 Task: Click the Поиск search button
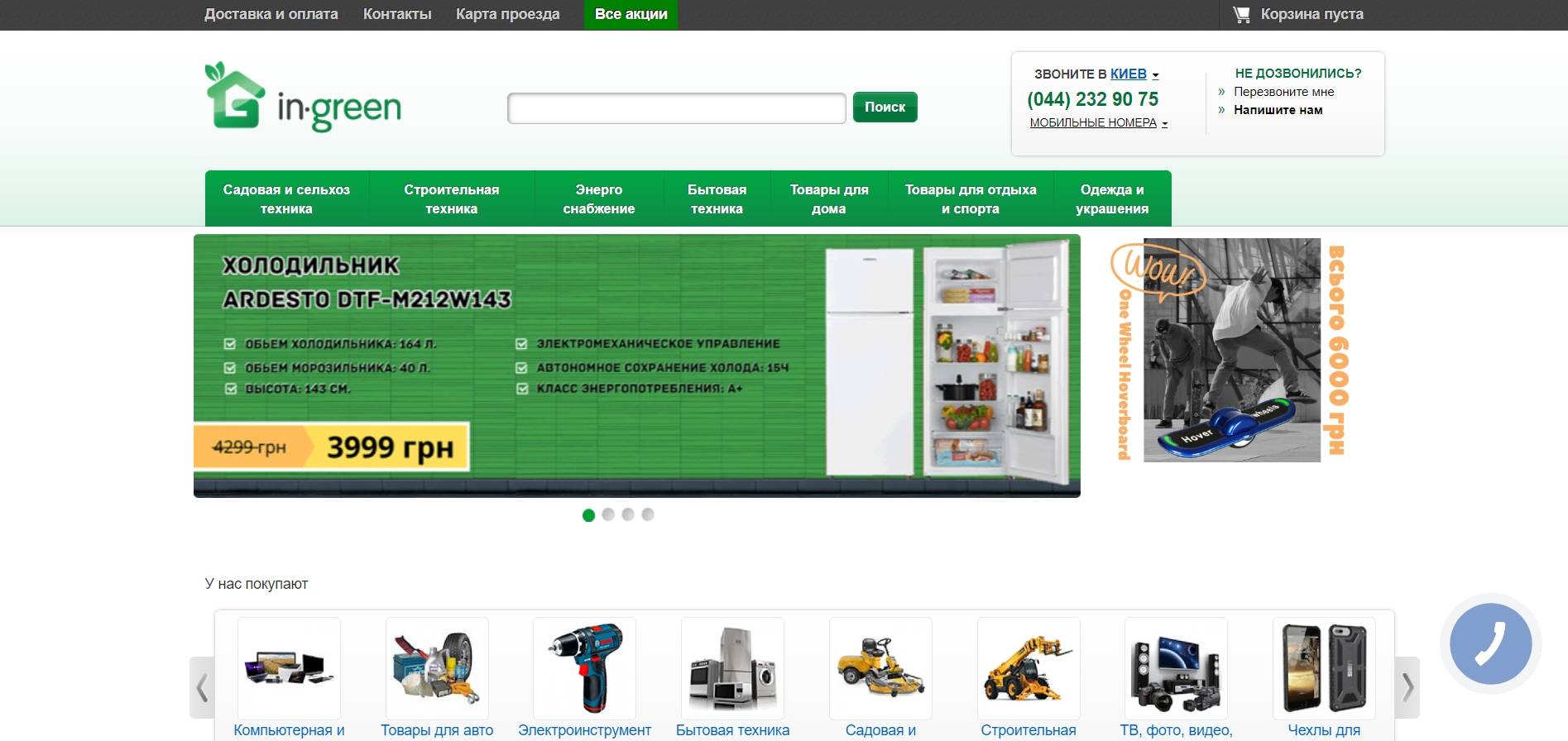(x=885, y=107)
